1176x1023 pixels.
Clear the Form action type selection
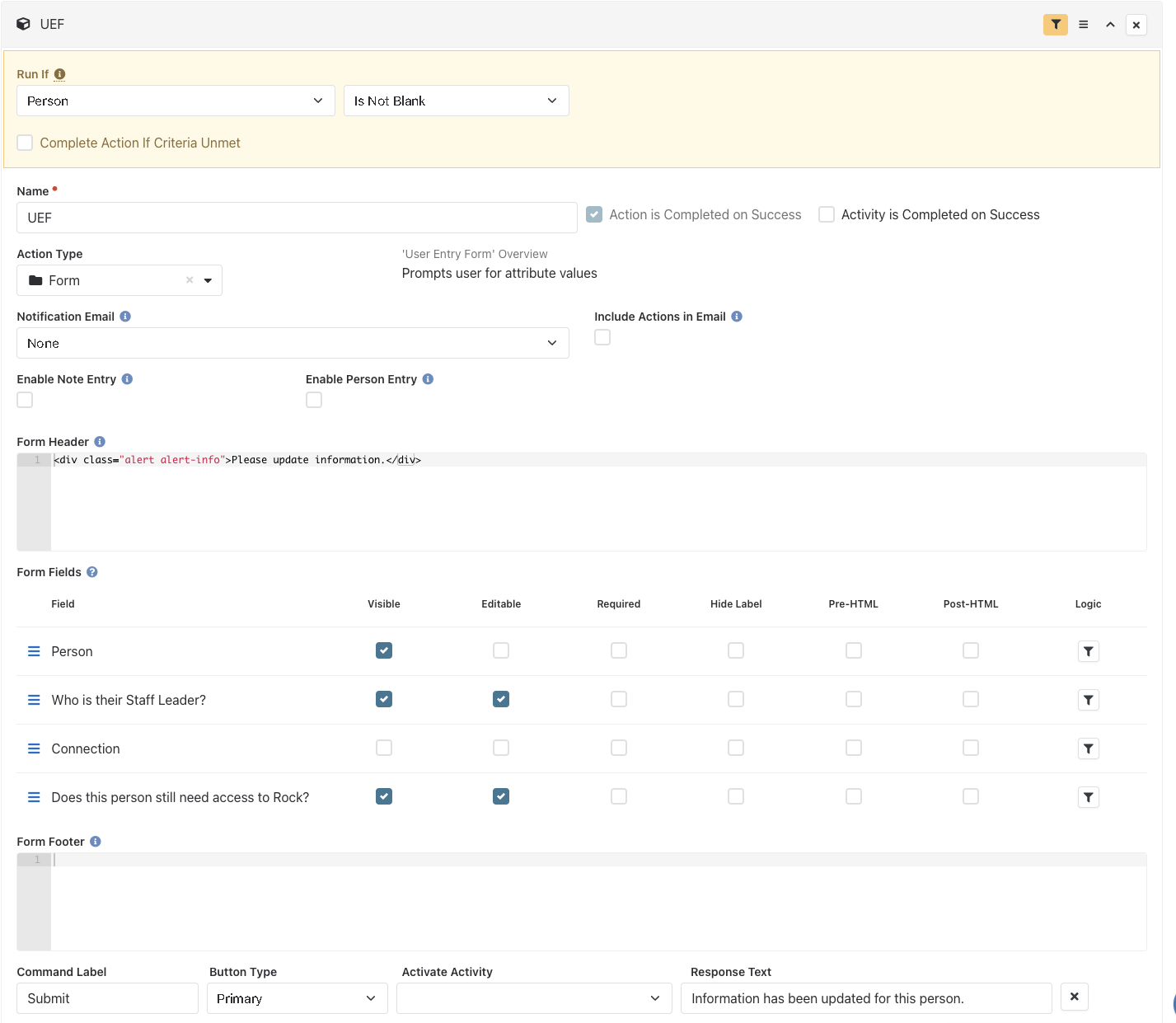click(190, 280)
